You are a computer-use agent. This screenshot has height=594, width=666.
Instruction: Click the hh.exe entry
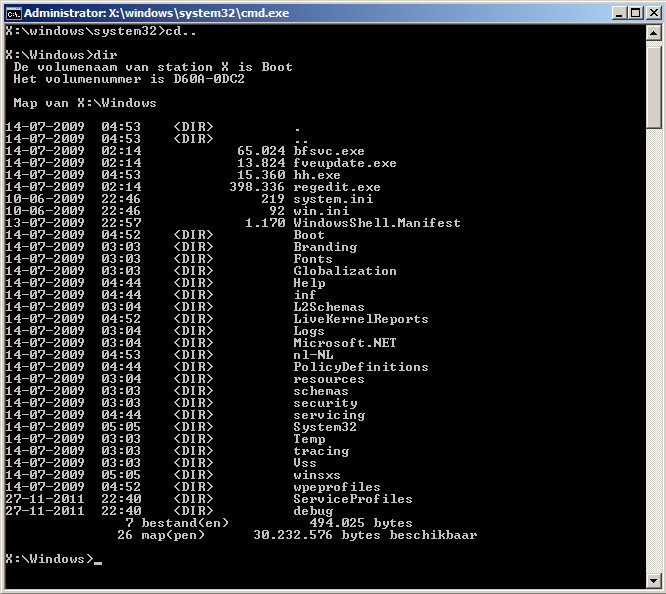pos(317,175)
